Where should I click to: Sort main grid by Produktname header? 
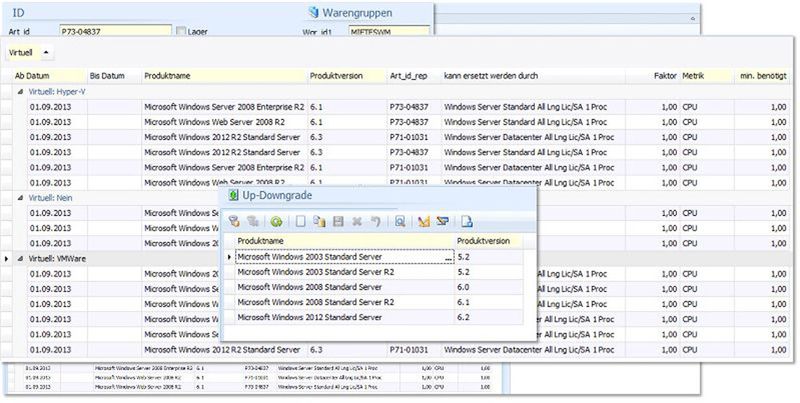tap(224, 75)
